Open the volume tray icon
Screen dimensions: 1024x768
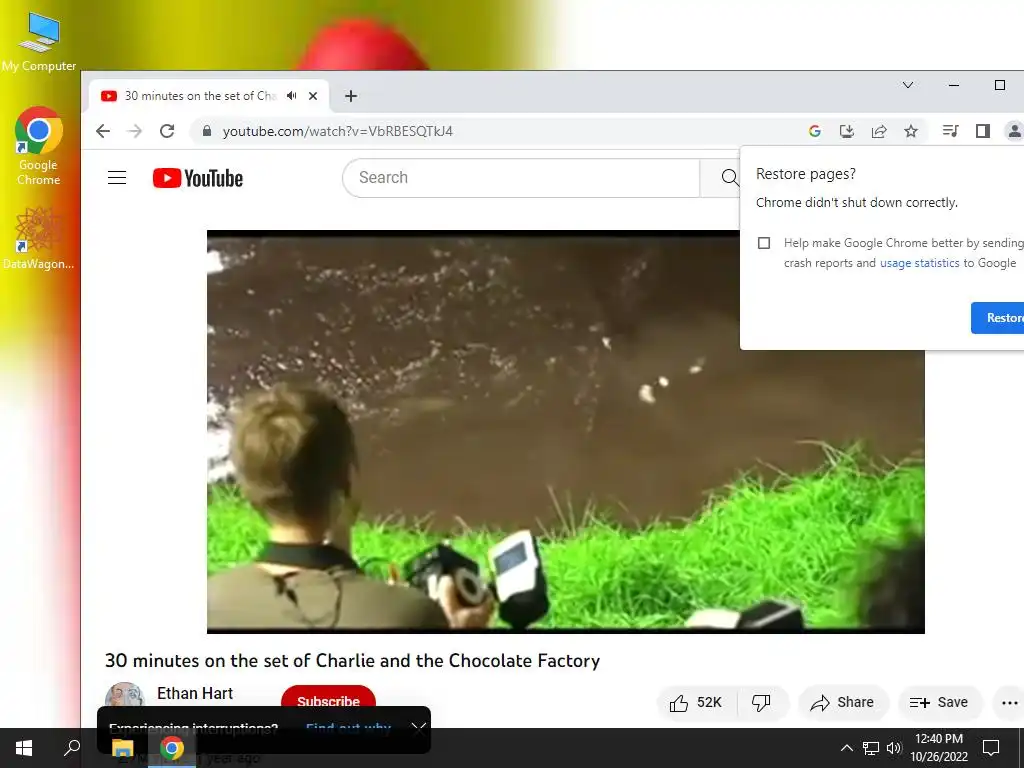pos(894,748)
